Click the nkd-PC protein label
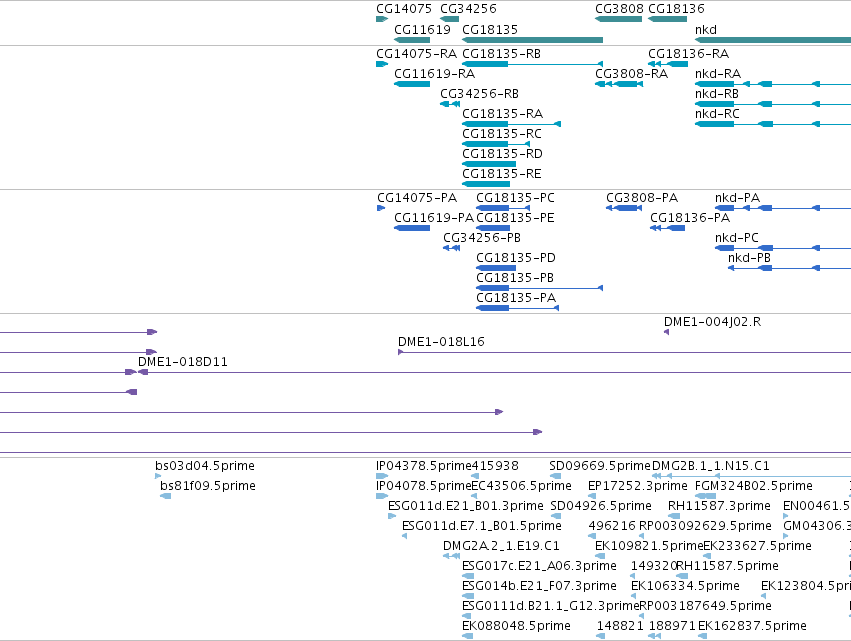This screenshot has height=641, width=851. (x=736, y=238)
